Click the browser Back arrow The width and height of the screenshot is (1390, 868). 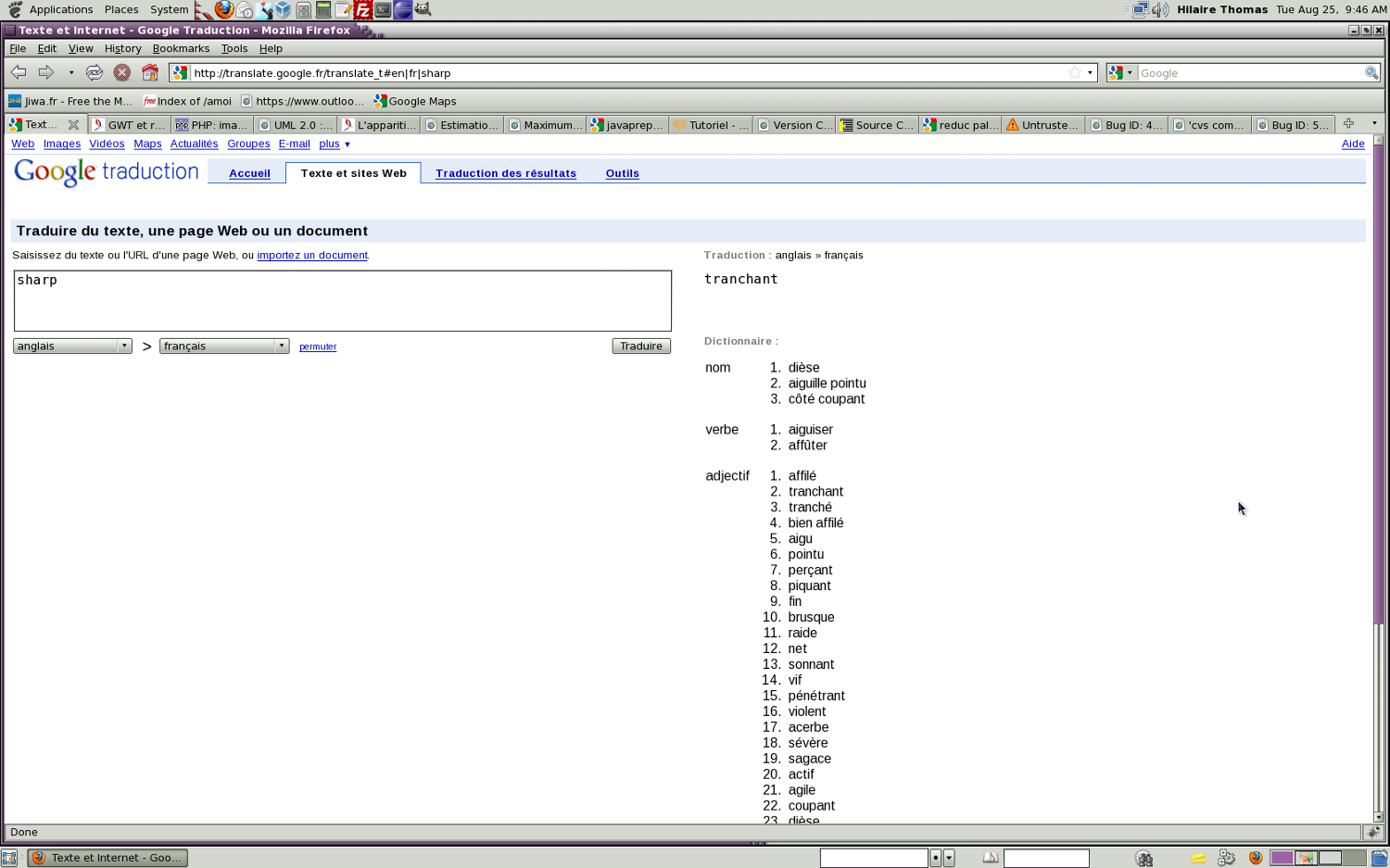(19, 72)
